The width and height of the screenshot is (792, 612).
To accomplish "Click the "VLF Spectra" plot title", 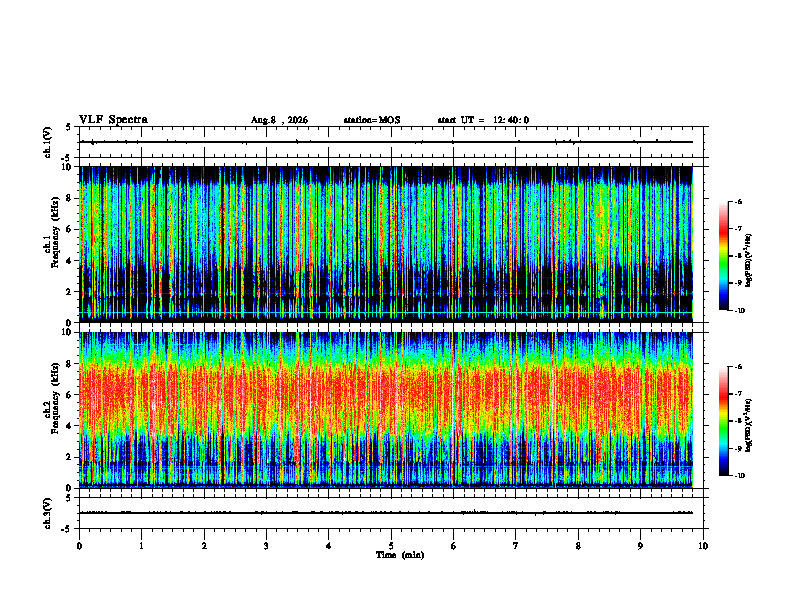I will (x=113, y=120).
